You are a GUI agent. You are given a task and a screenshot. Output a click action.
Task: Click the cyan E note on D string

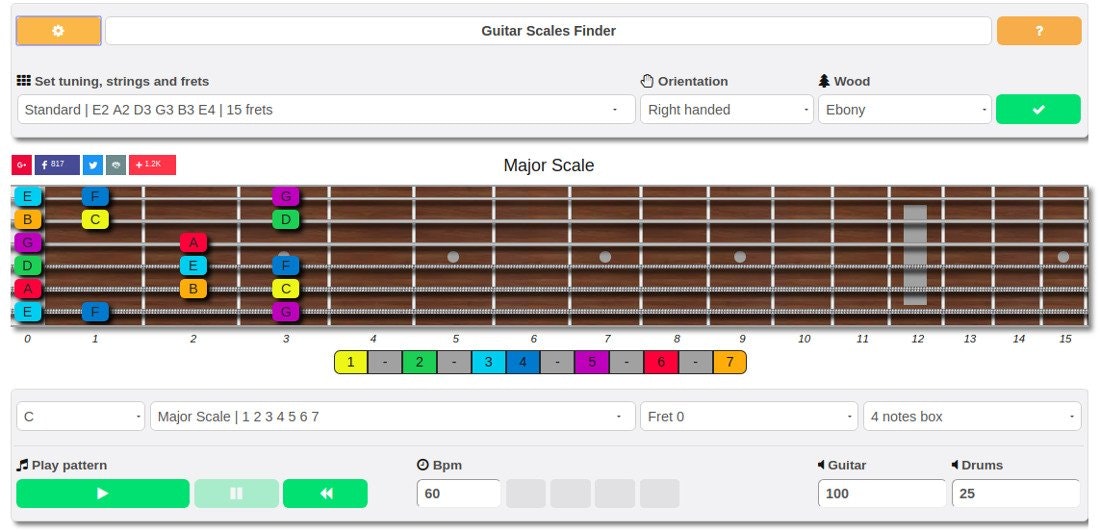[x=193, y=266]
